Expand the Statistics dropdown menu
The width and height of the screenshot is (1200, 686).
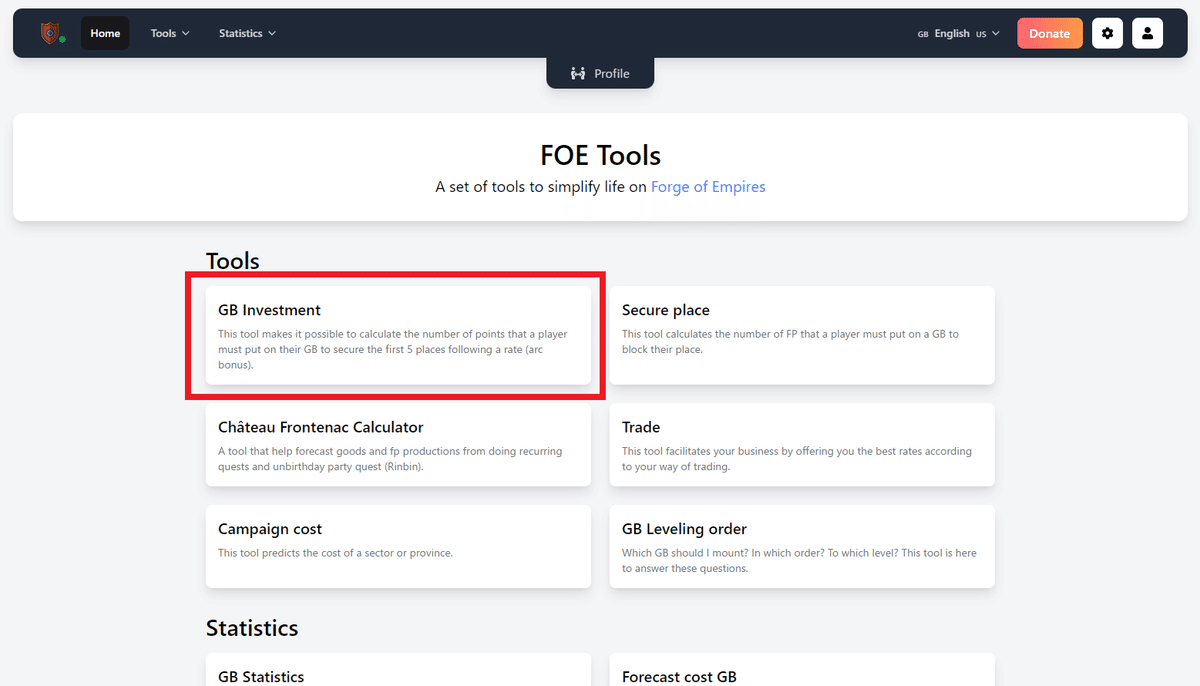click(x=247, y=33)
